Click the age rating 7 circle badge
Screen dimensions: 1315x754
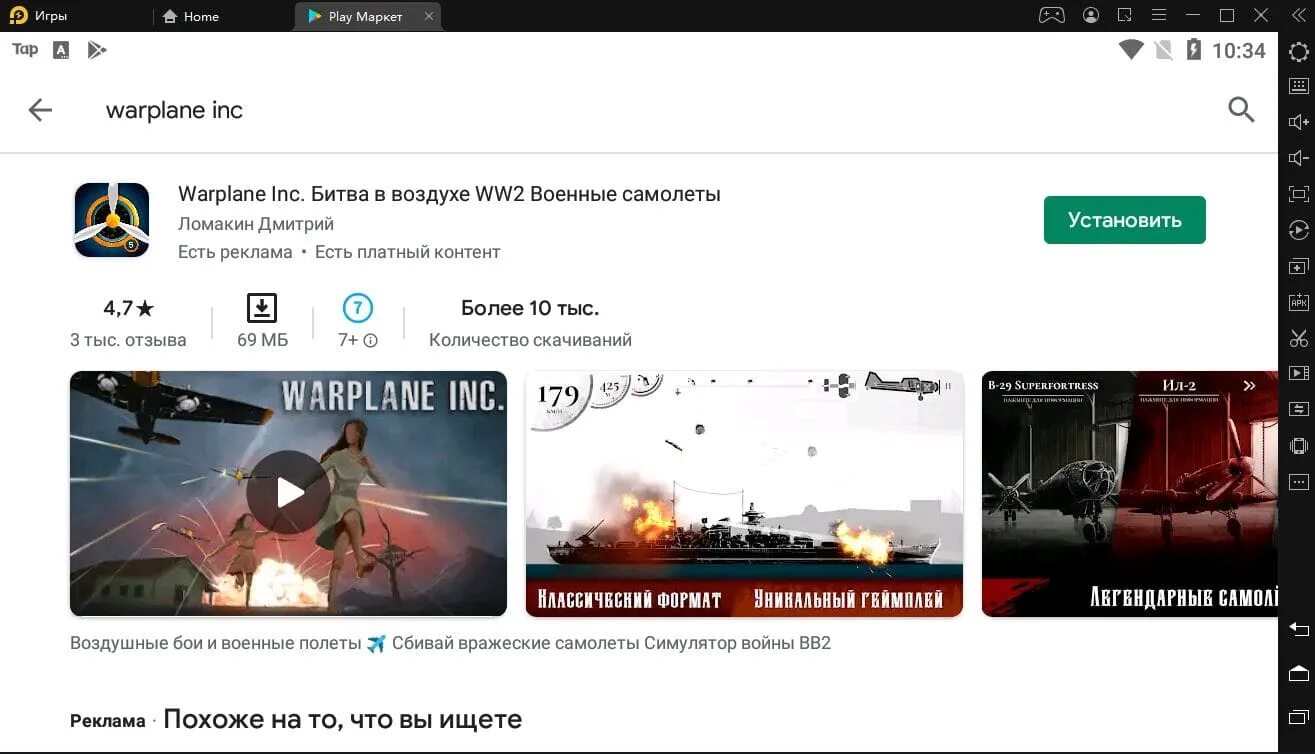357,307
